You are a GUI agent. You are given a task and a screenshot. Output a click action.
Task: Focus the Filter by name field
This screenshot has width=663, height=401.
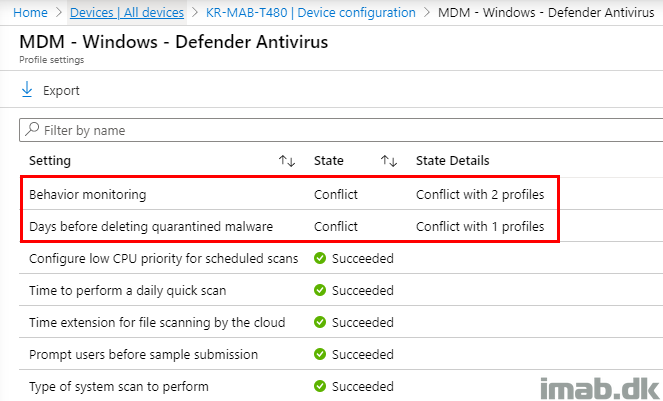(341, 130)
